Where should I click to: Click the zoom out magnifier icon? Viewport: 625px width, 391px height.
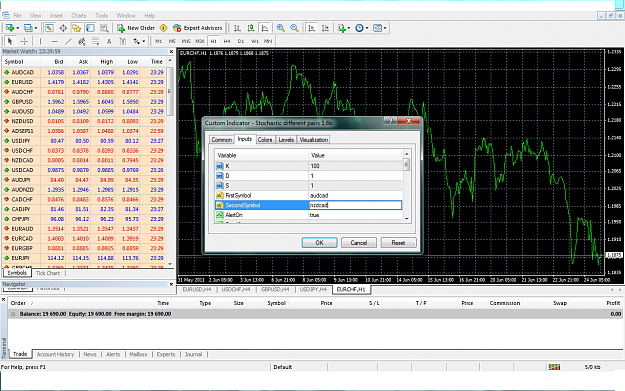pos(294,28)
